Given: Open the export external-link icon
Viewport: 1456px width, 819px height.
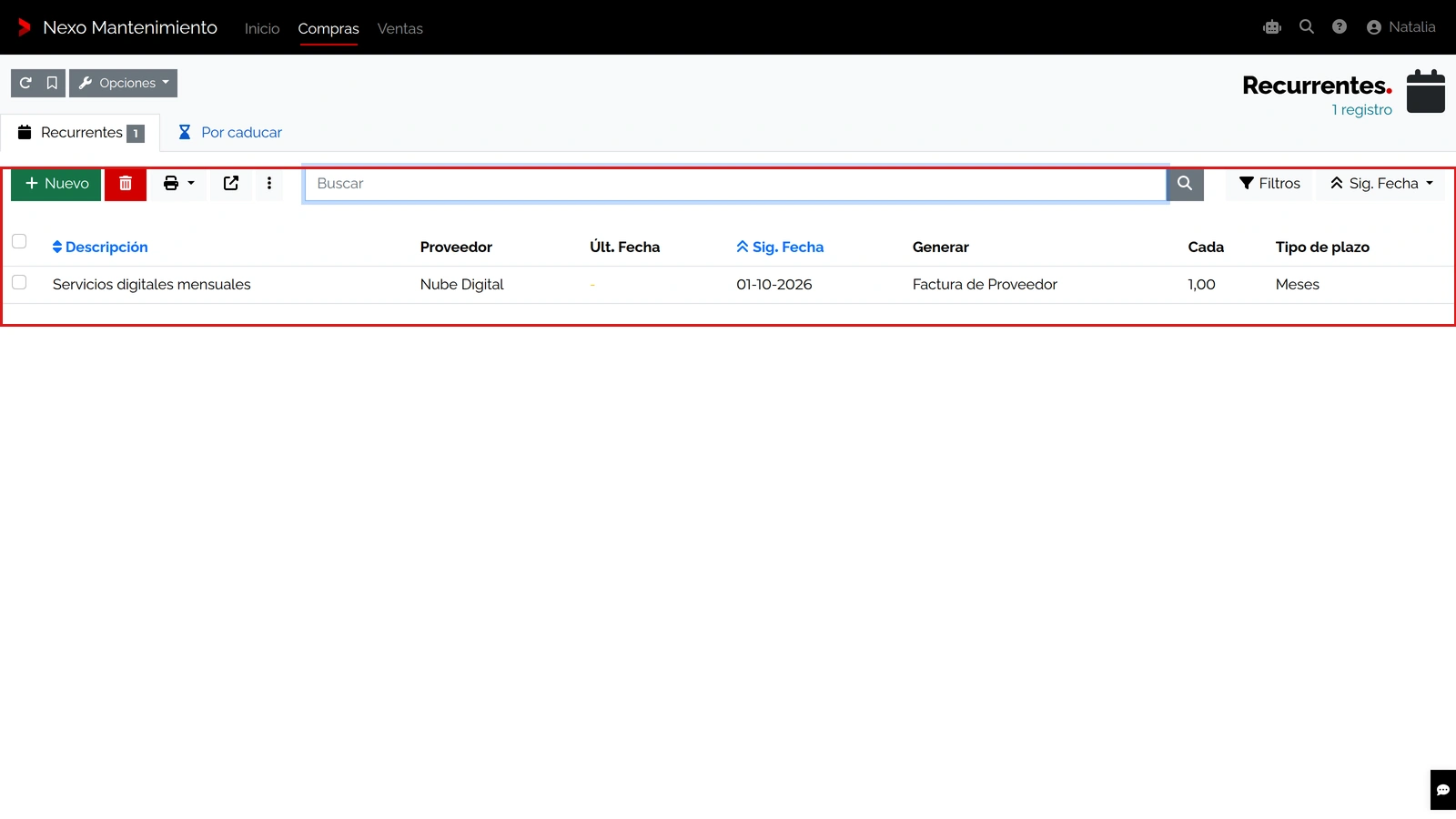Looking at the screenshot, I should coord(231,184).
